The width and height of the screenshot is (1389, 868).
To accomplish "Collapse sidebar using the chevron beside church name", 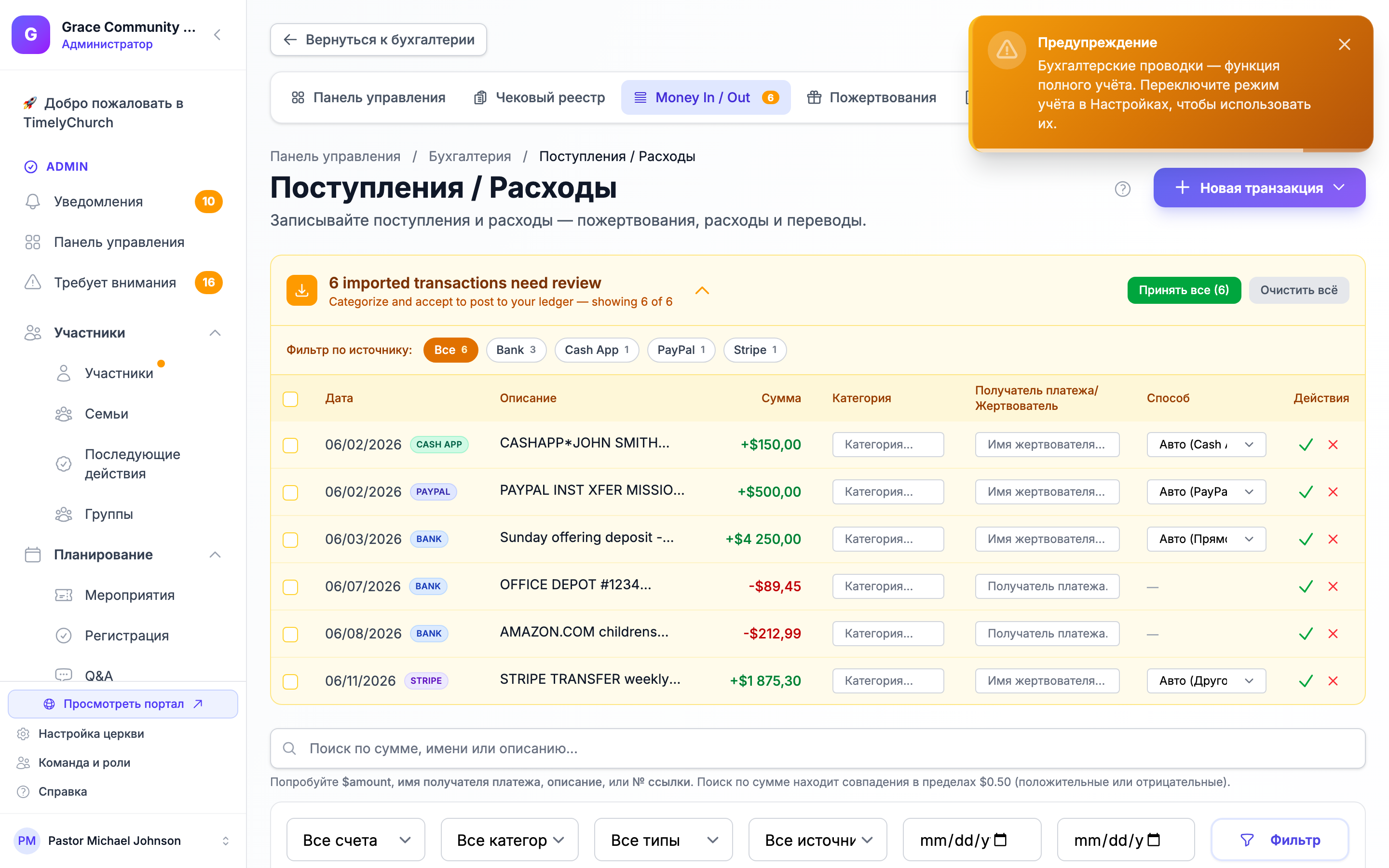I will pyautogui.click(x=218, y=35).
